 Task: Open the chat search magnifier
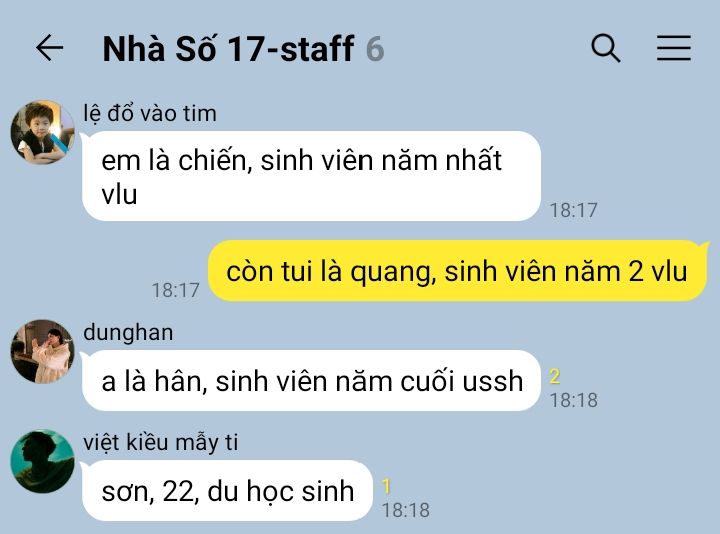pos(606,47)
